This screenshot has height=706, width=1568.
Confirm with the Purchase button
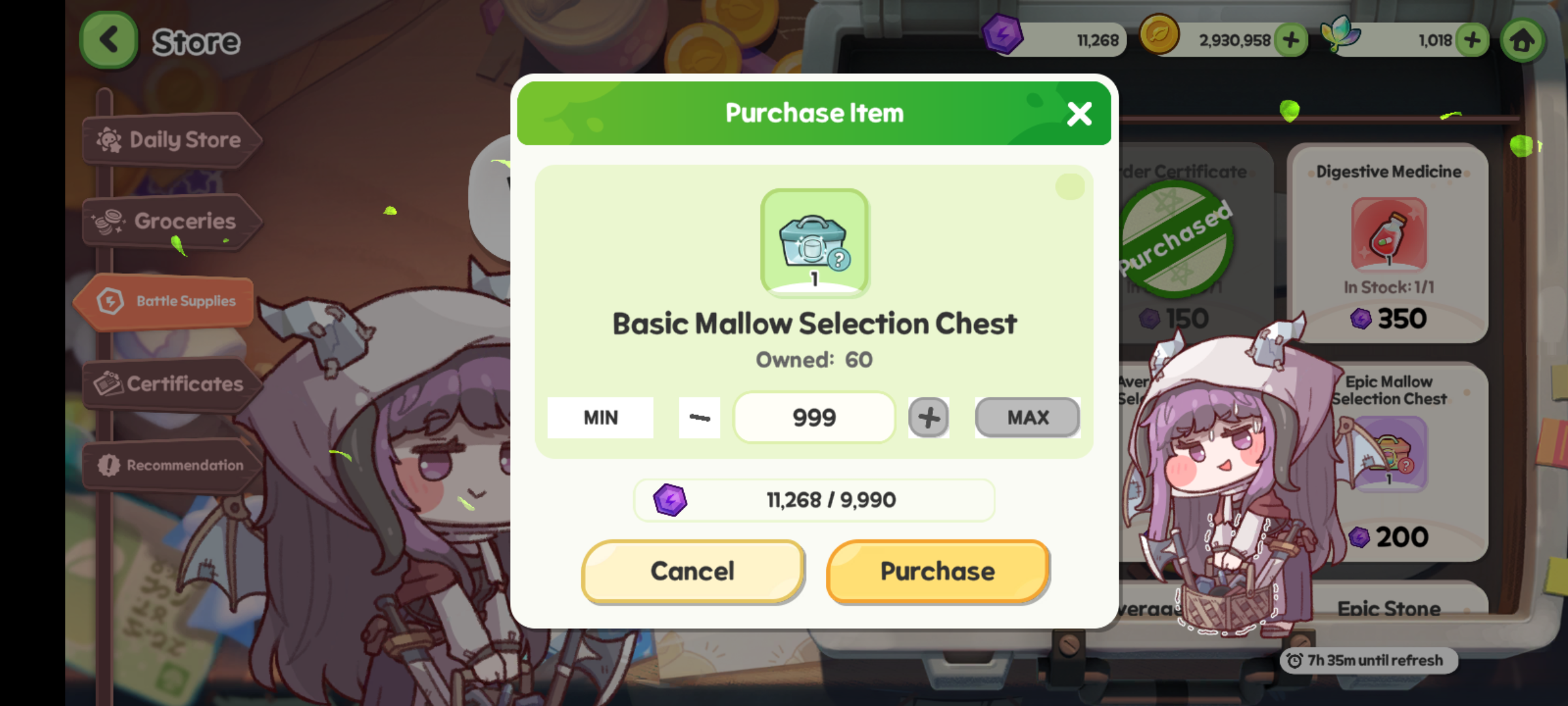938,571
